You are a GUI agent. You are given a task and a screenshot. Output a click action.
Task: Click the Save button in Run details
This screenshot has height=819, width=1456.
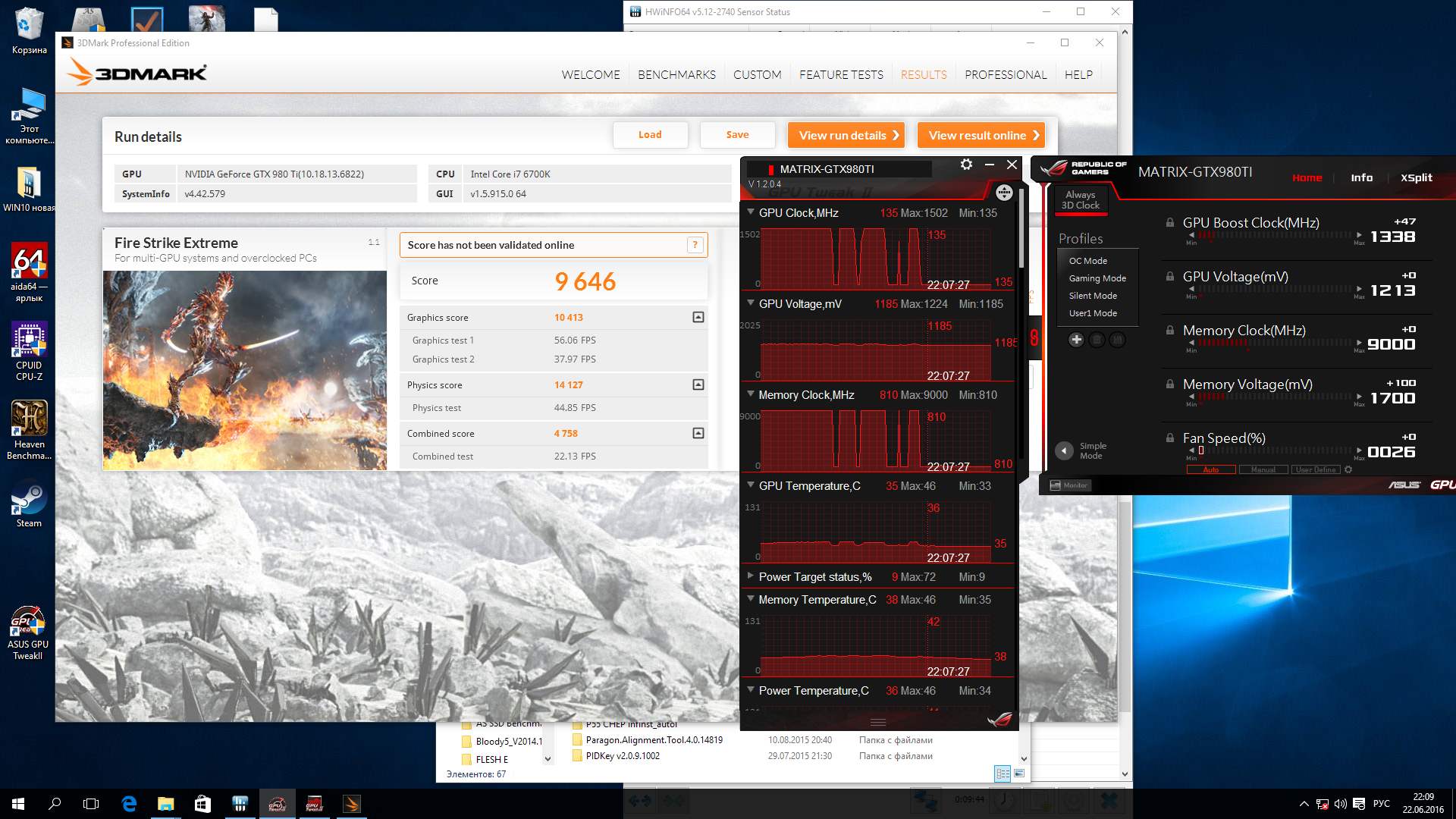tap(737, 135)
